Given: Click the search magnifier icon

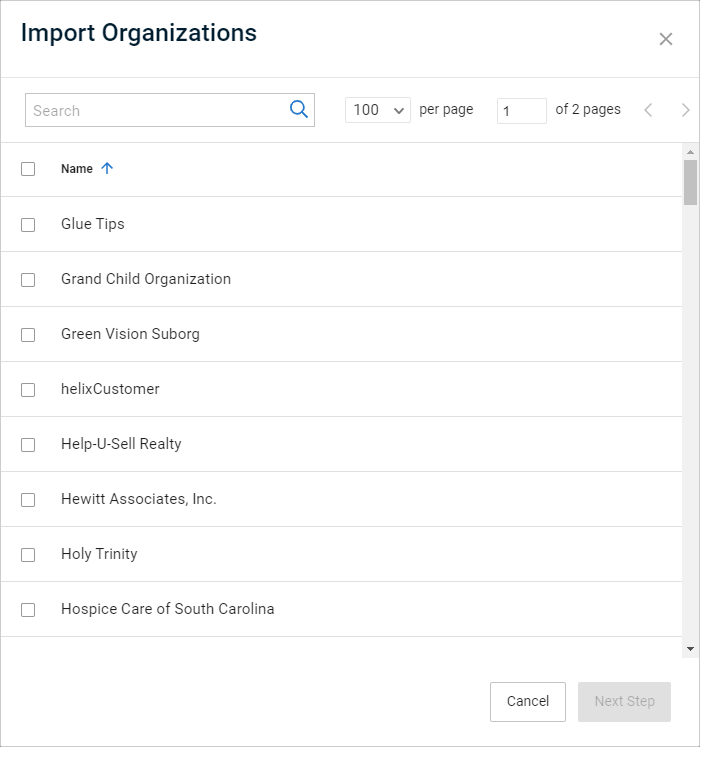Looking at the screenshot, I should point(299,109).
